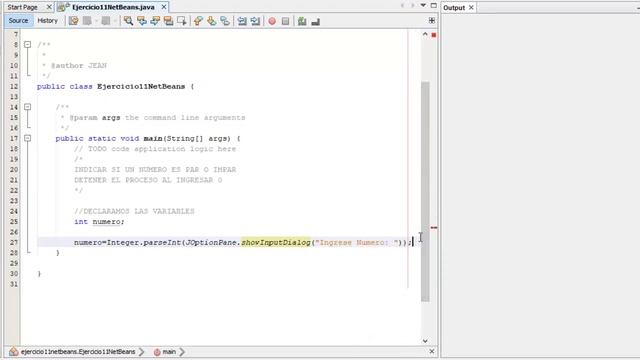Click red error mark on error stripe
Viewport: 640px width, 360px height.
click(434, 227)
